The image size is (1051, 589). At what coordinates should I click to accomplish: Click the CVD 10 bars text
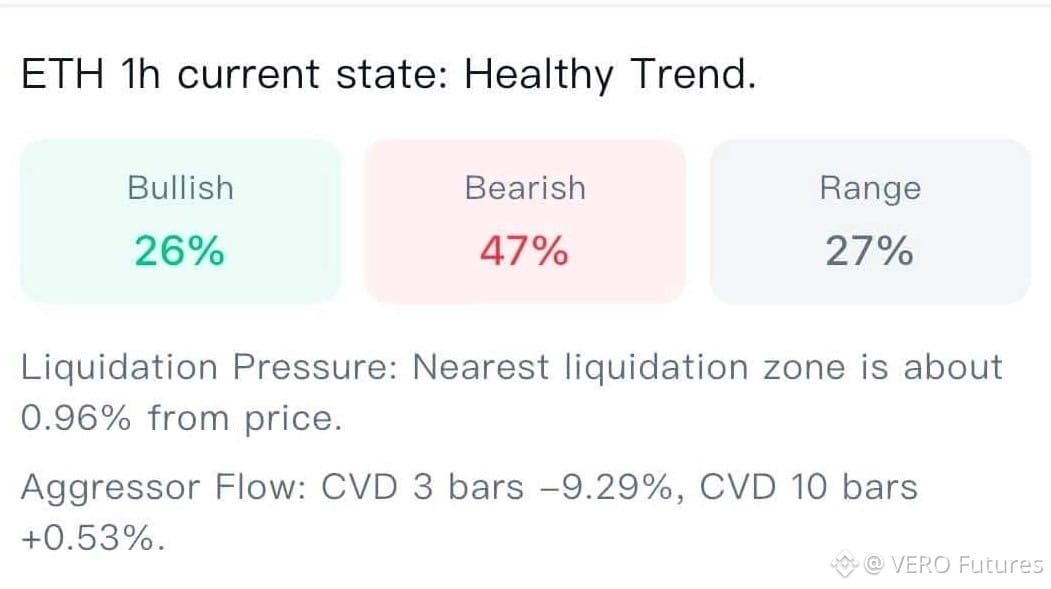click(808, 487)
